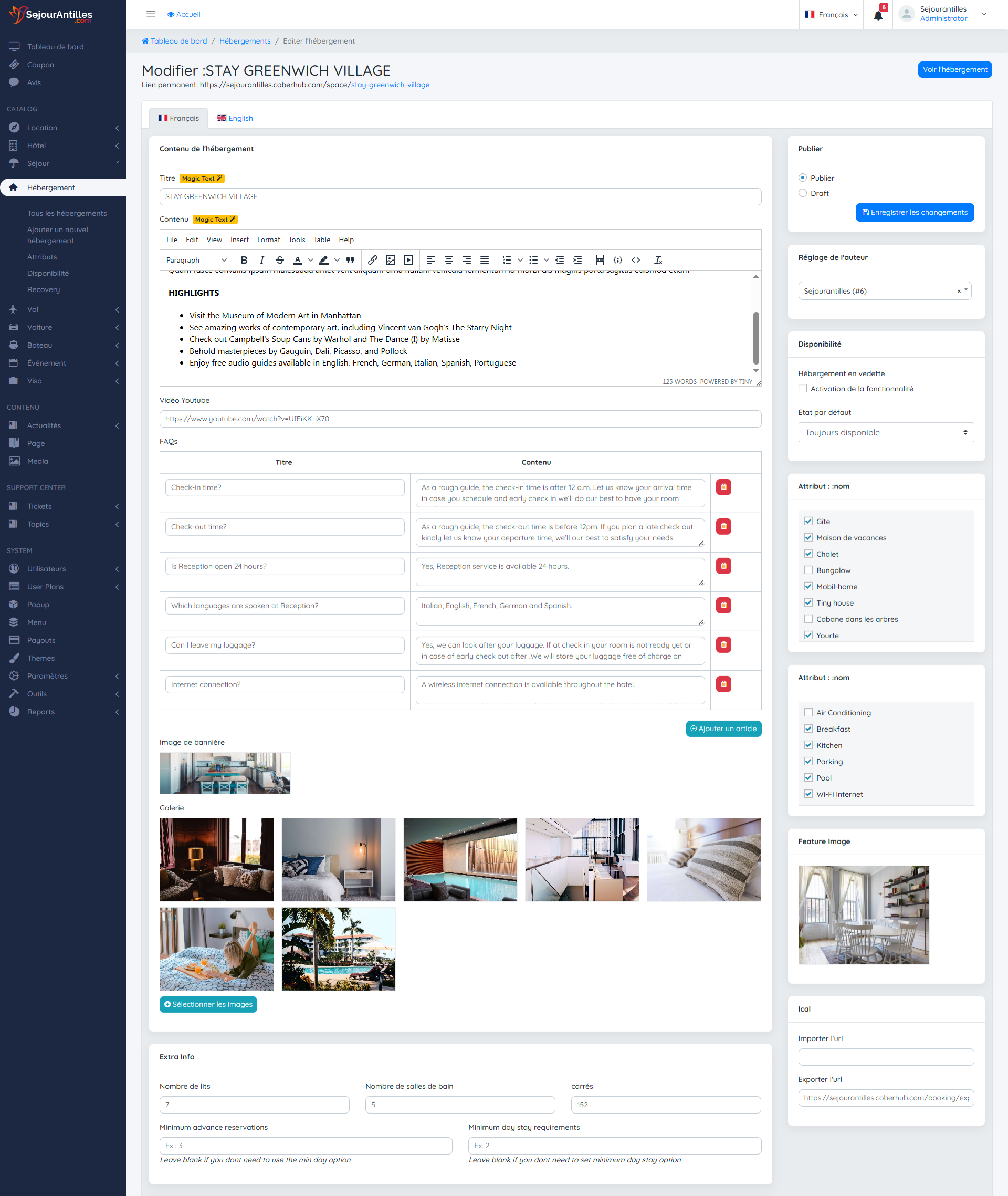Open the 'Toujours disponible' state dropdown
1008x1196 pixels.
click(x=885, y=432)
